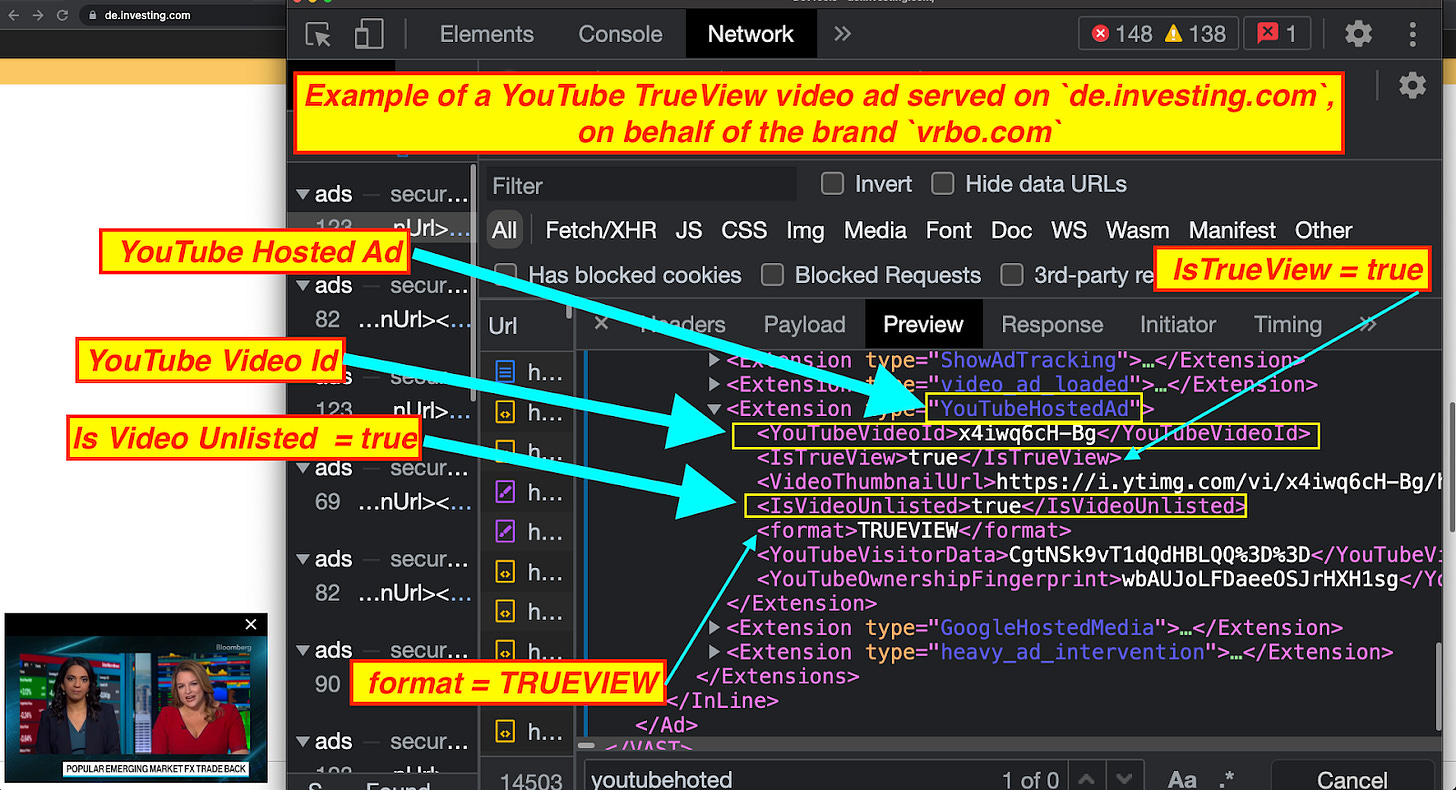Close the request details pane with X
Viewport: 1456px width, 790px height.
(x=601, y=323)
